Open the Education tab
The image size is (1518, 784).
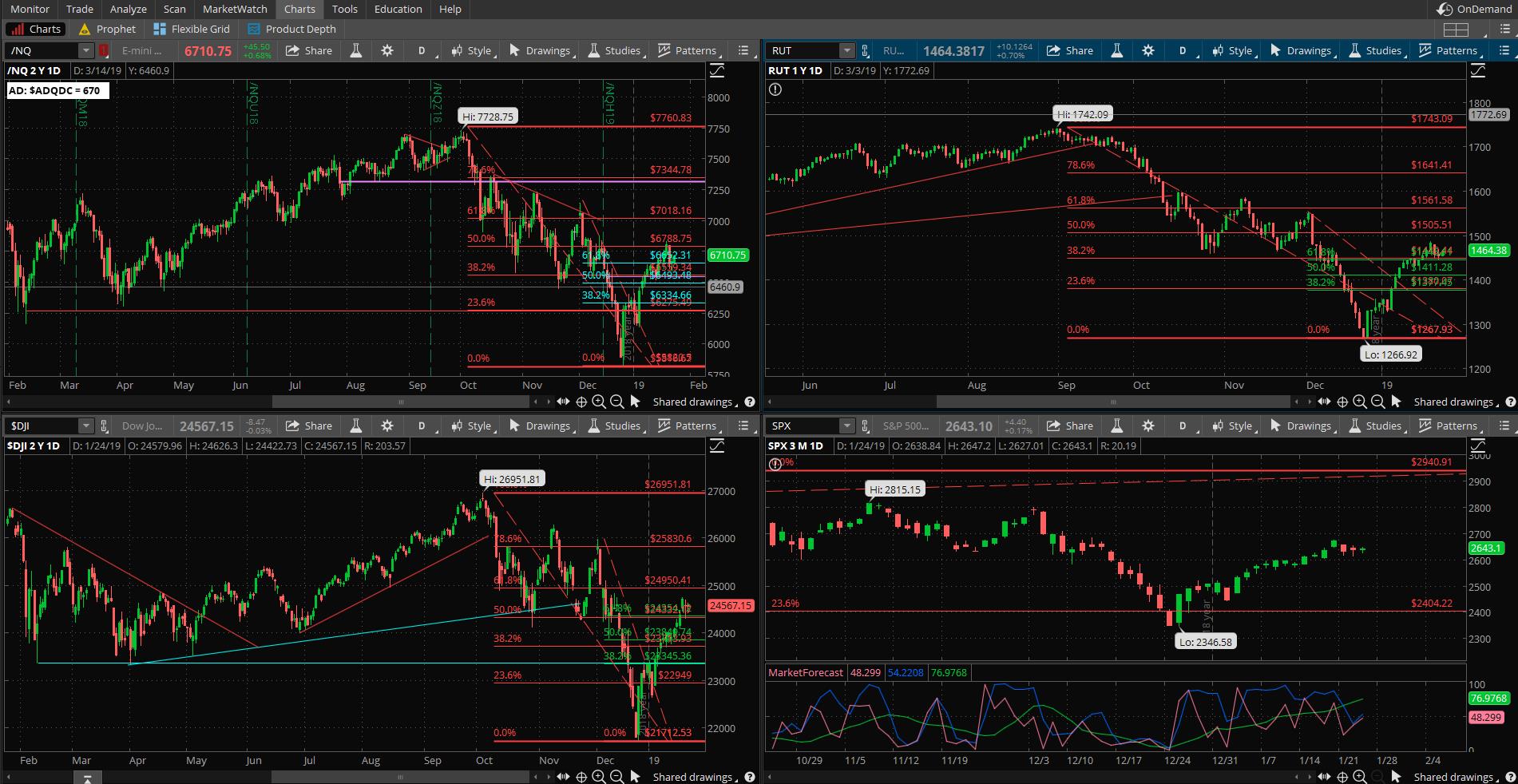click(x=398, y=9)
